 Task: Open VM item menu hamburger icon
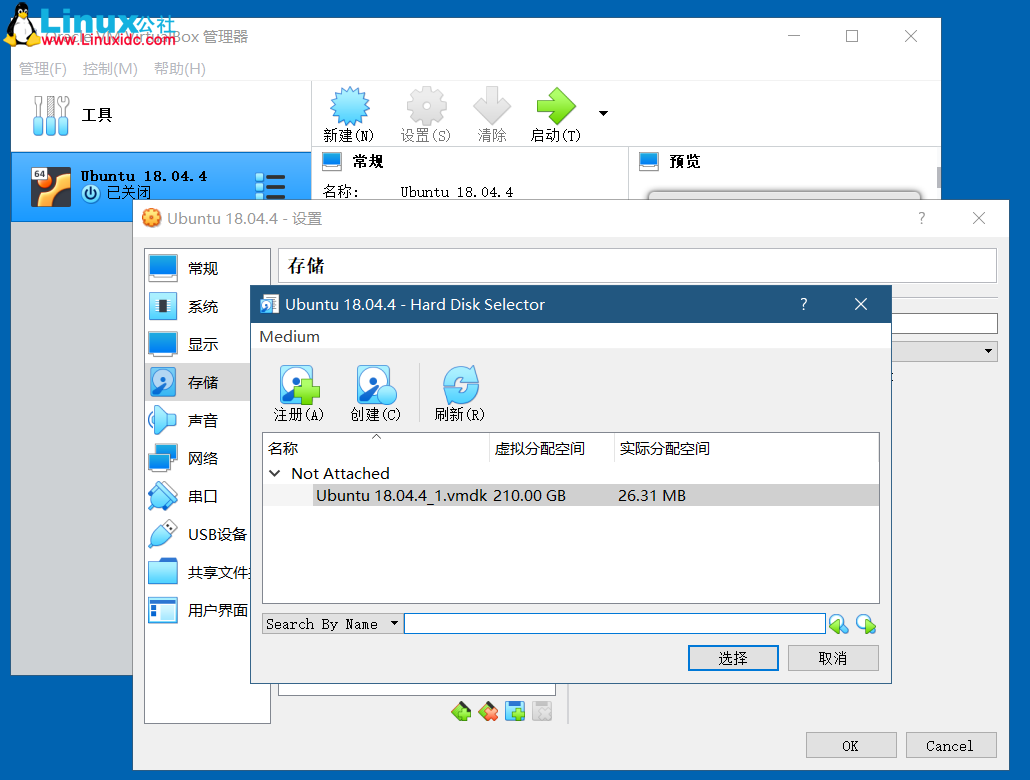tap(270, 187)
